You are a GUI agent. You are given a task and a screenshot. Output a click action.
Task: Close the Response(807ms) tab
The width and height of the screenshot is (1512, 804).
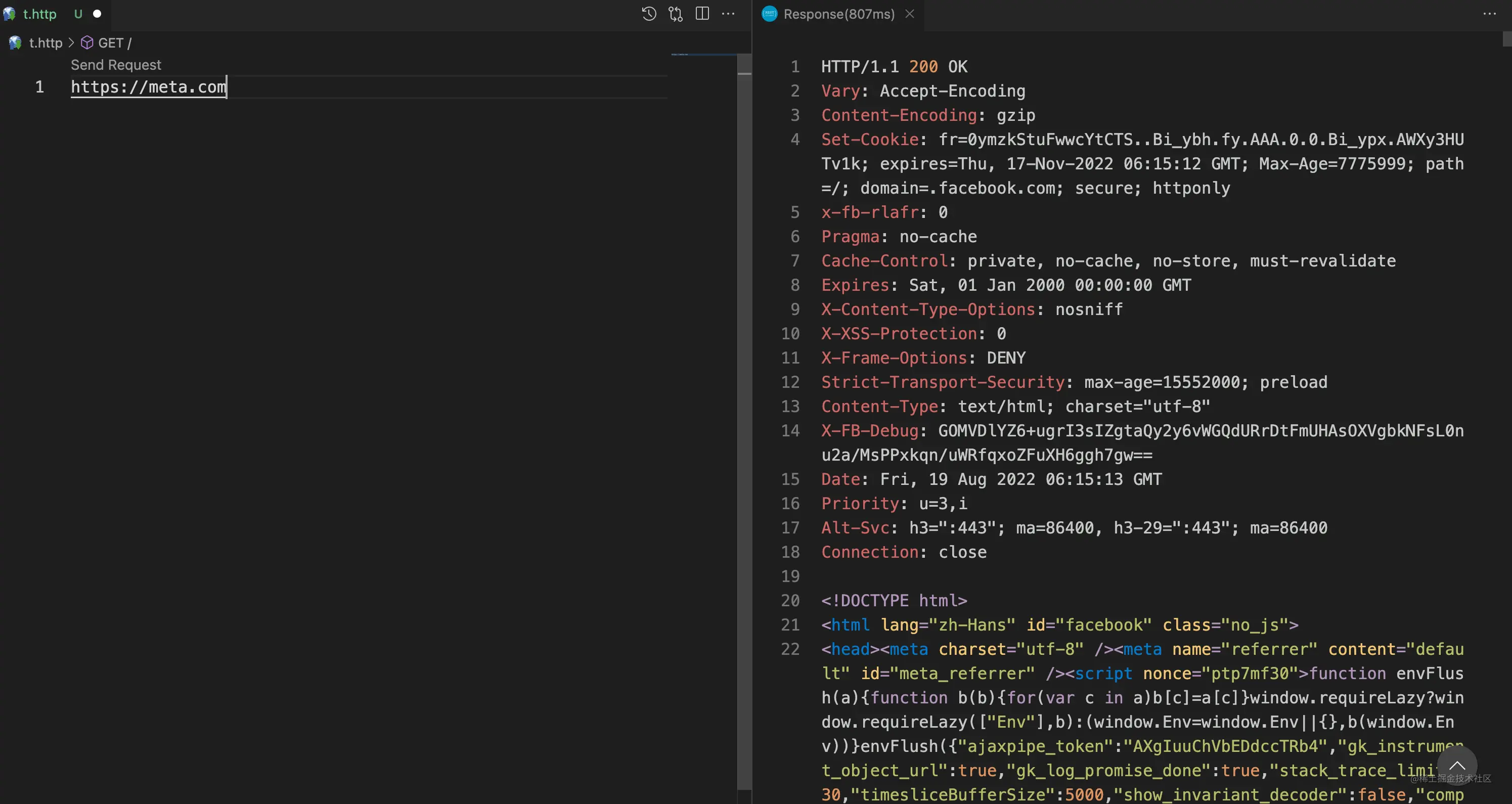[x=910, y=14]
